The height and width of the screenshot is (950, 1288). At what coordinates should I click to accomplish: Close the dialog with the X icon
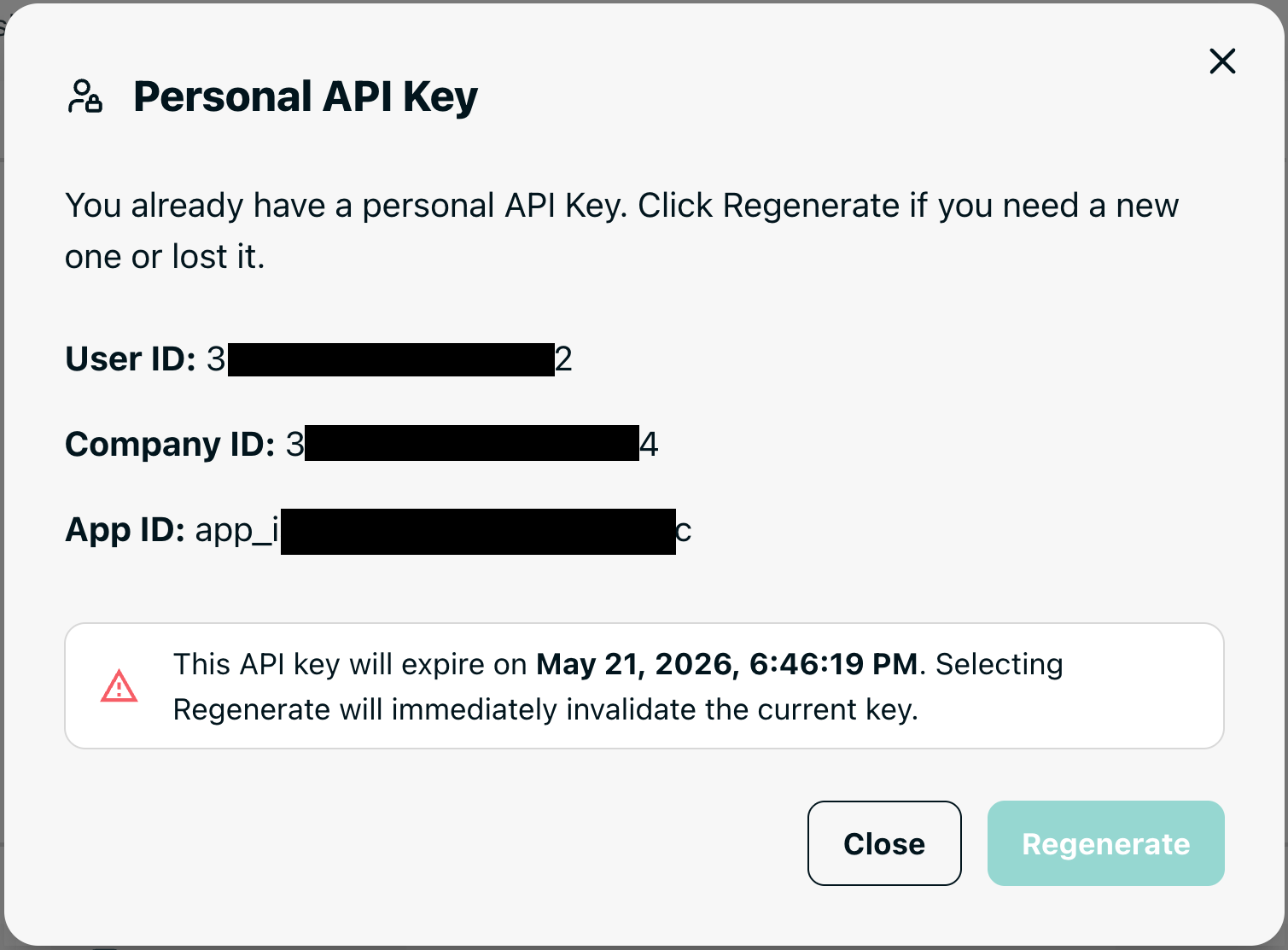coord(1222,61)
